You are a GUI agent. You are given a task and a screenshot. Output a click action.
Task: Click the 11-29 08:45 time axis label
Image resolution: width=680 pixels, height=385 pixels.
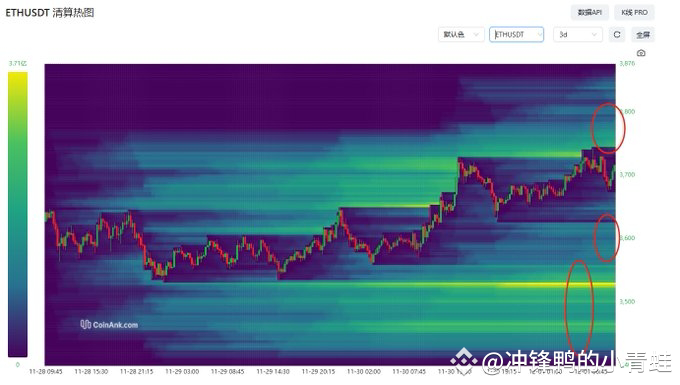click(x=227, y=372)
